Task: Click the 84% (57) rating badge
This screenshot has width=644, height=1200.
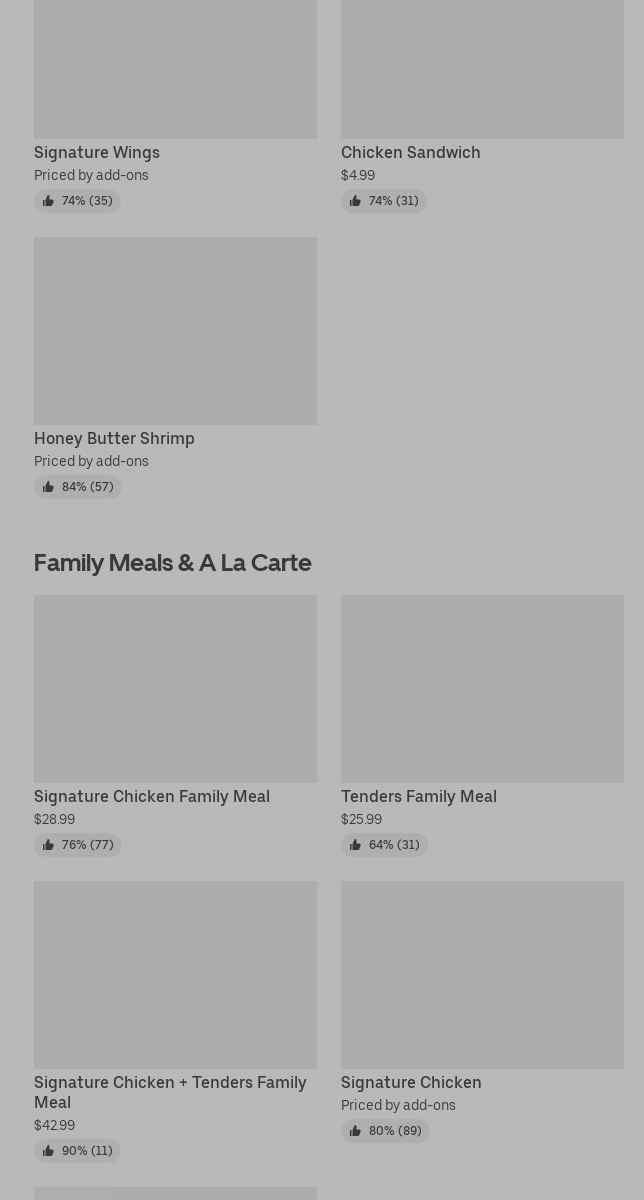Action: coord(78,487)
